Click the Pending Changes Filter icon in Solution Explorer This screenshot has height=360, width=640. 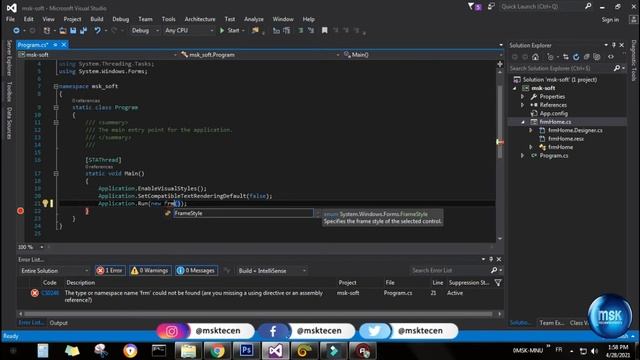(x=550, y=57)
